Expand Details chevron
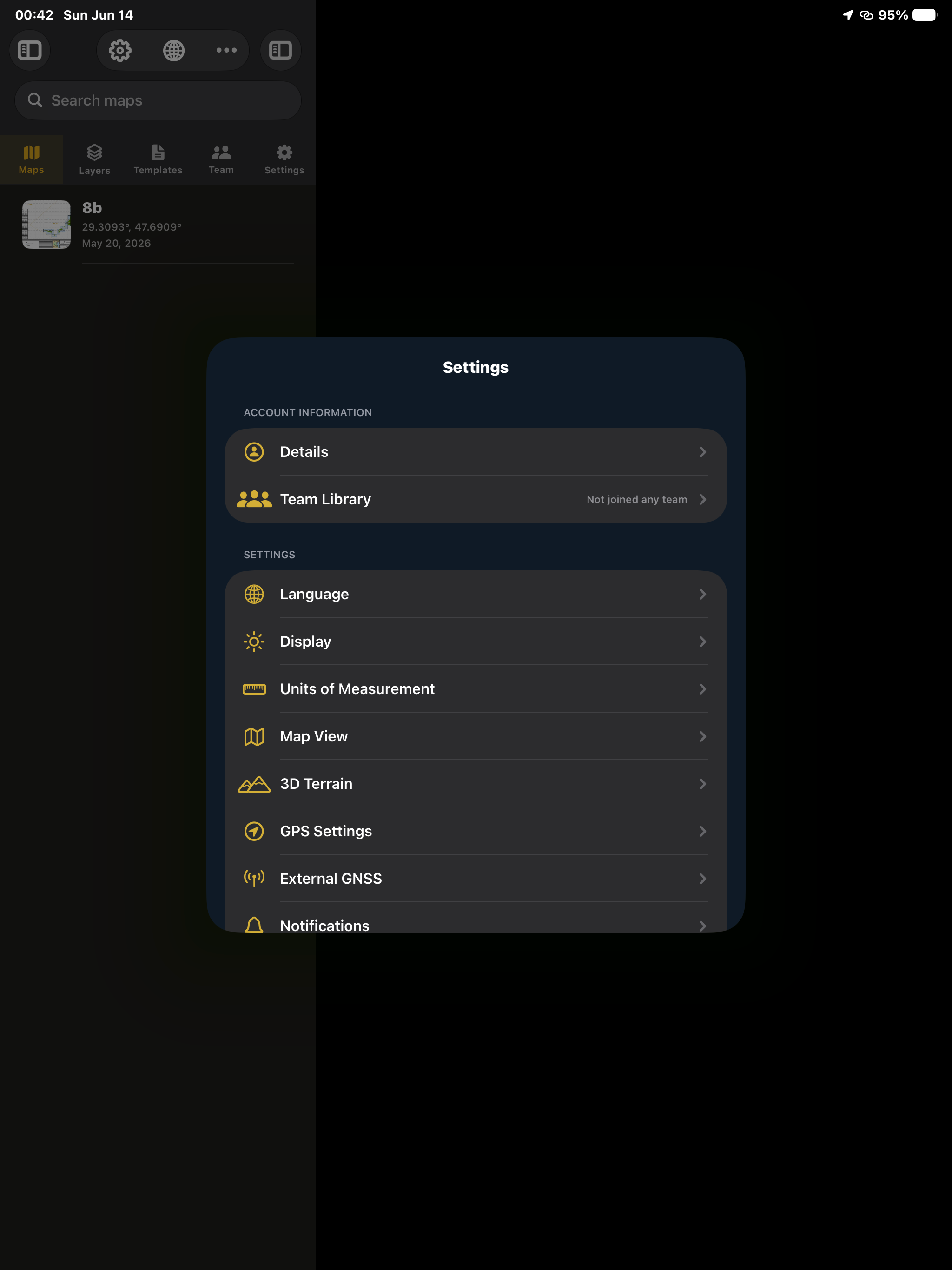Image resolution: width=952 pixels, height=1270 pixels. 703,452
